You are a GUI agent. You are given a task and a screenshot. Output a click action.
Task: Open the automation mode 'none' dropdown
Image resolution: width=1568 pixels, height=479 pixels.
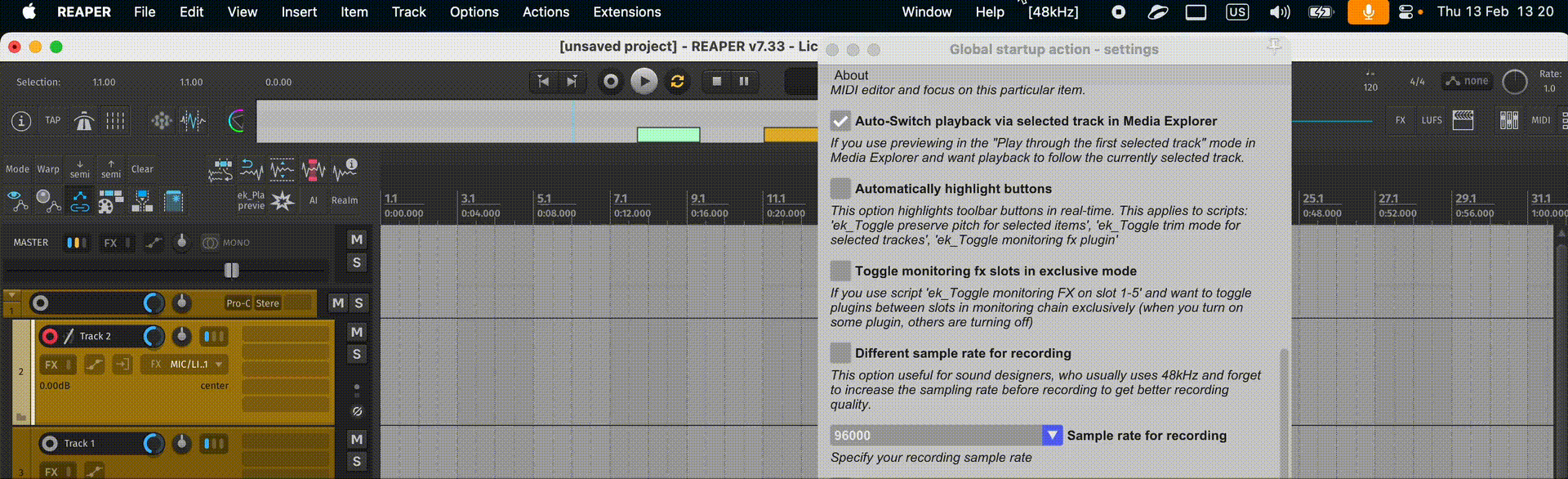click(1467, 81)
